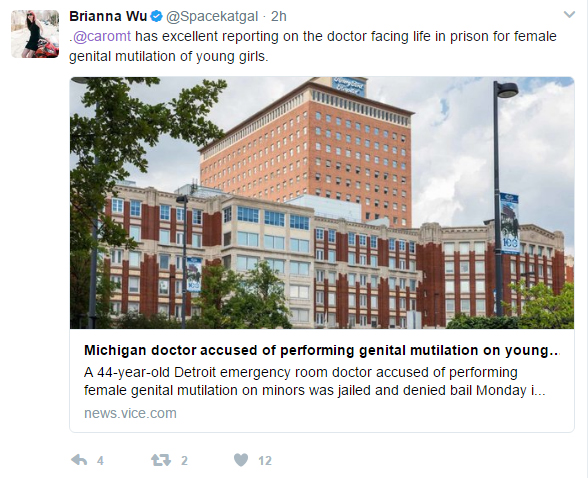Open the tweet options chevron
The image size is (588, 478).
[569, 15]
